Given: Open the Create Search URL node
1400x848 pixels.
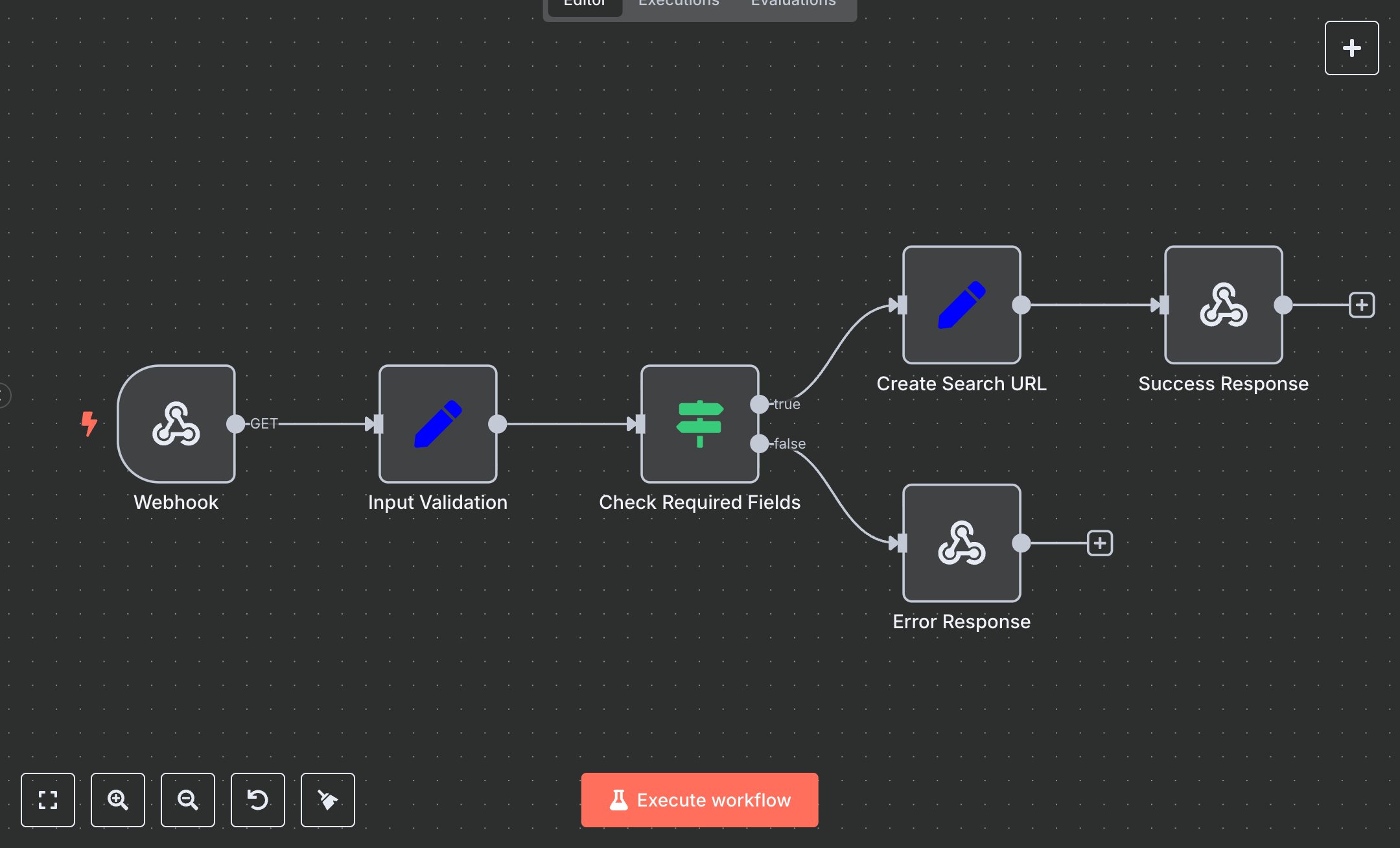Looking at the screenshot, I should (x=961, y=304).
